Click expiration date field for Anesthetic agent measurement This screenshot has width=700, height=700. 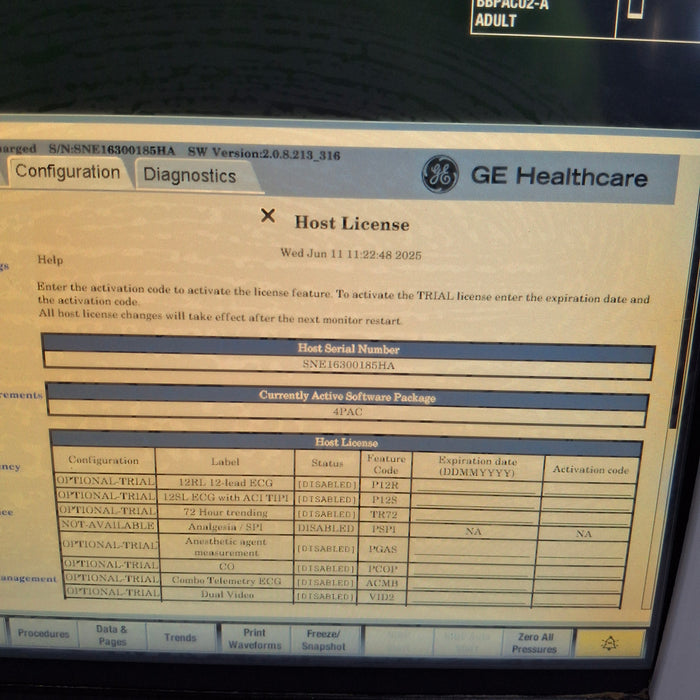(471, 550)
